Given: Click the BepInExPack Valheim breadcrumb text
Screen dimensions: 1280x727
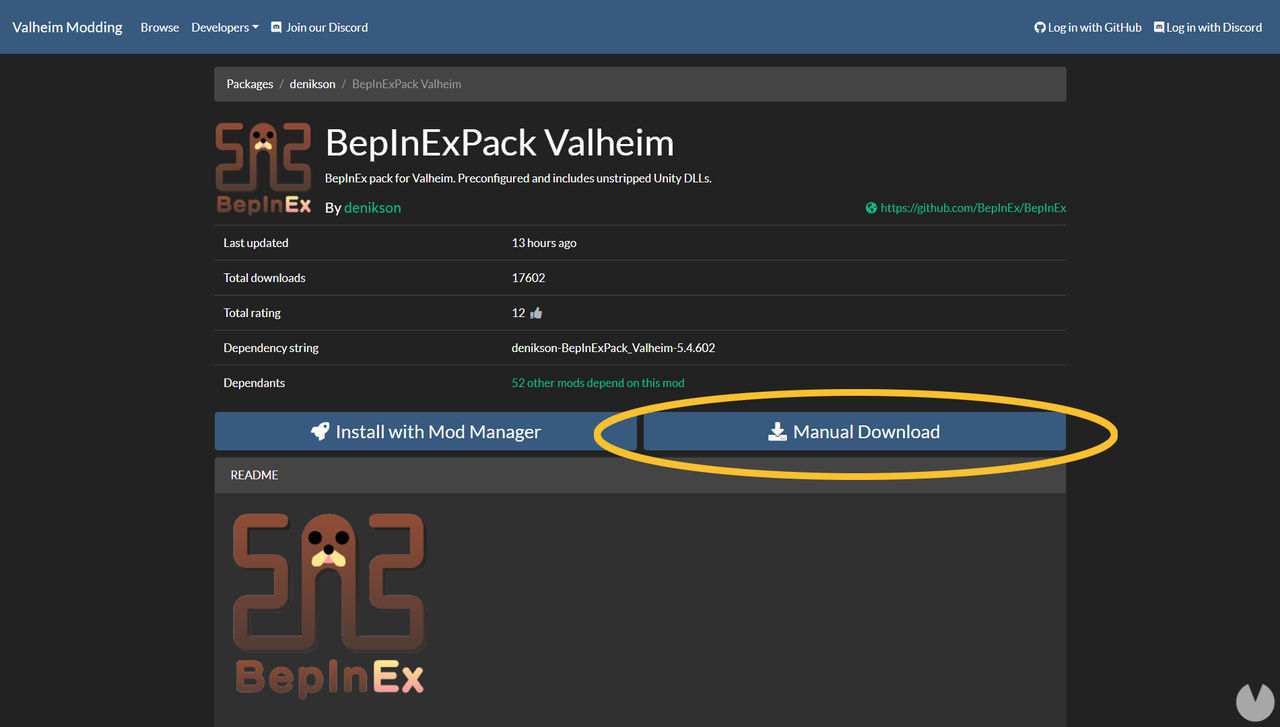Looking at the screenshot, I should click(407, 84).
